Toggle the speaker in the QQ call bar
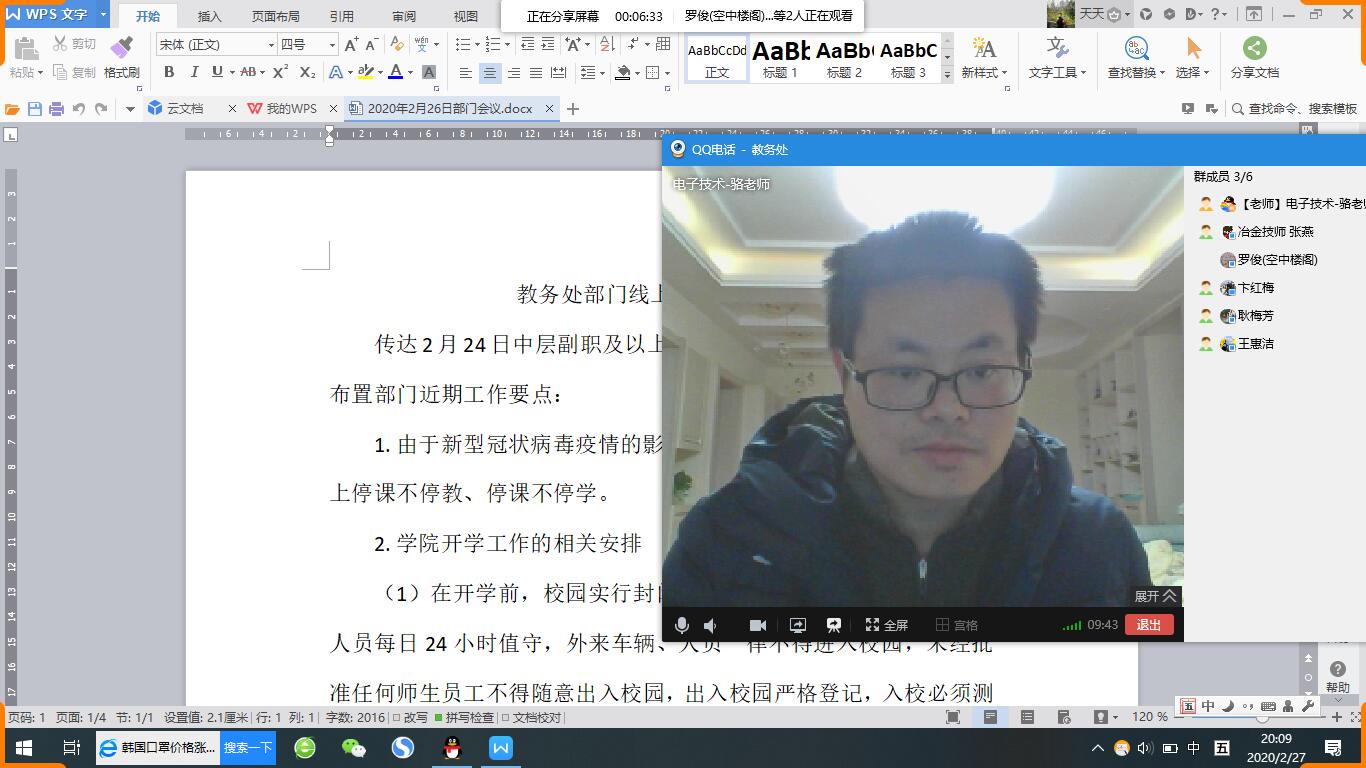Image resolution: width=1366 pixels, height=768 pixels. point(710,625)
